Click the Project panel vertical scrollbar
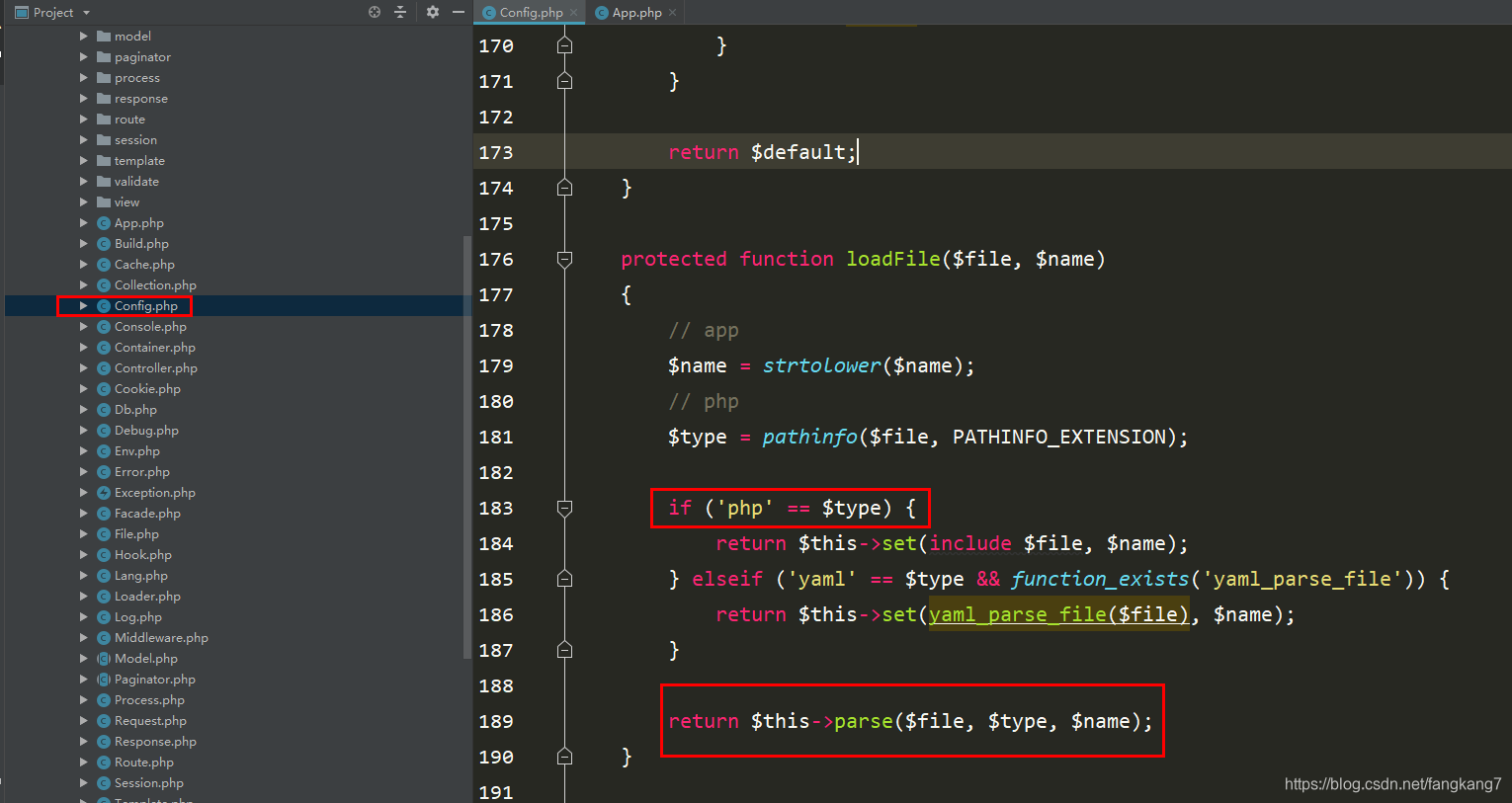 (466, 446)
